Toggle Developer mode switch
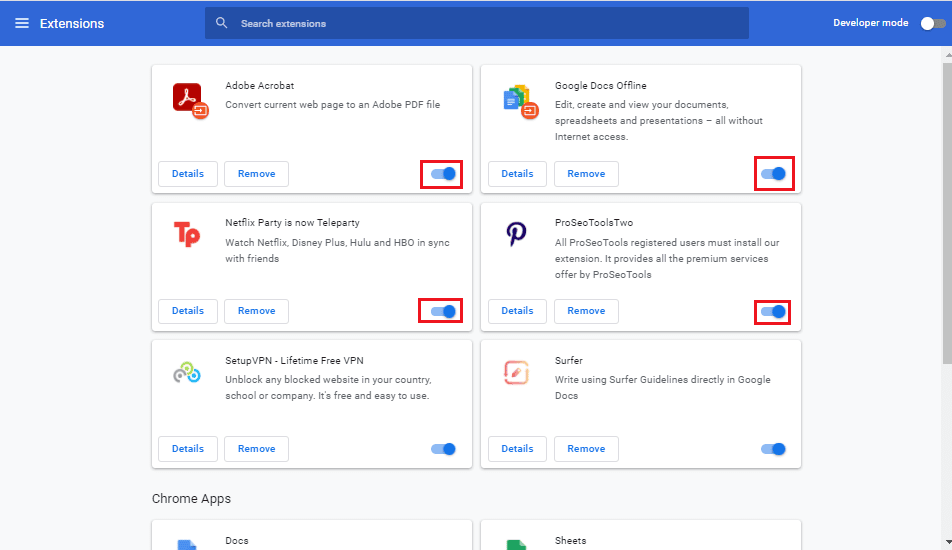The image size is (952, 550). point(933,23)
